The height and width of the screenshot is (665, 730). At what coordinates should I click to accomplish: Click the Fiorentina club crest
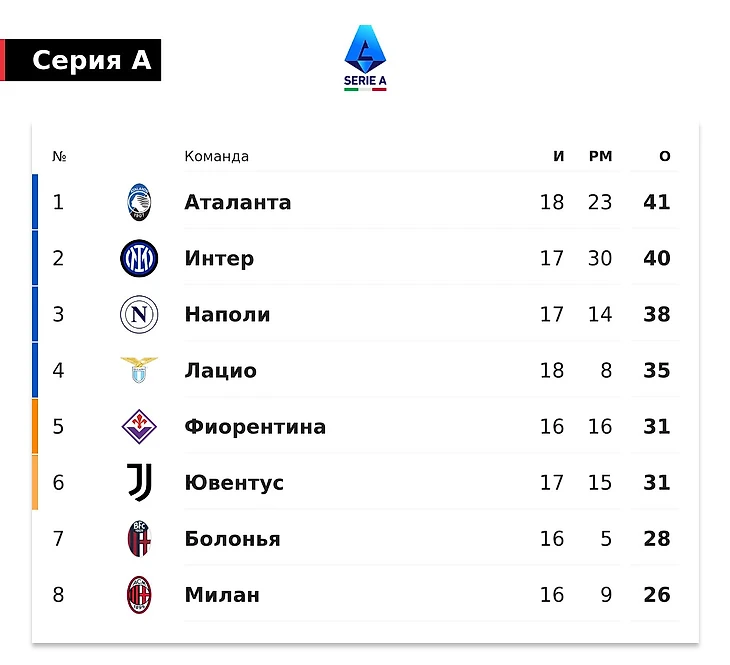click(139, 427)
